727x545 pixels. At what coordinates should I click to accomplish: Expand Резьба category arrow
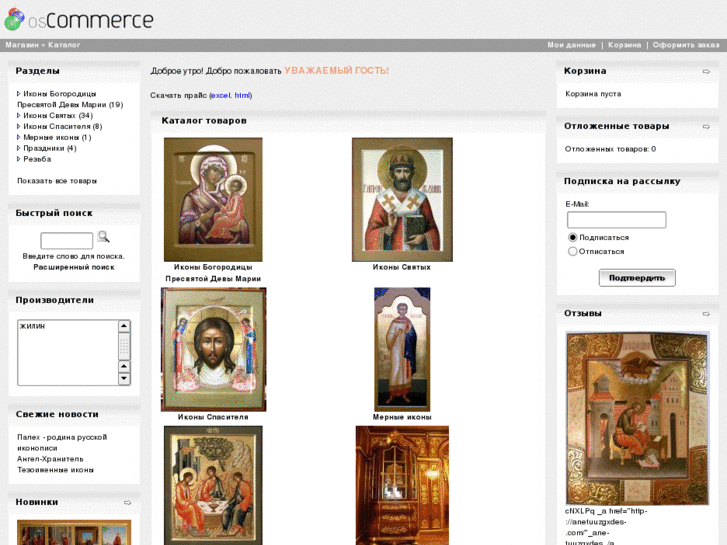coord(19,159)
